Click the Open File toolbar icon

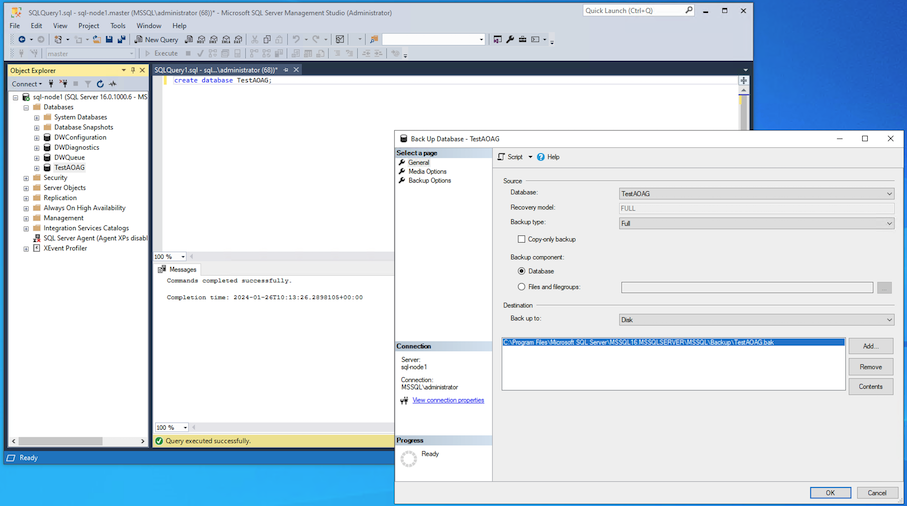[x=97, y=39]
